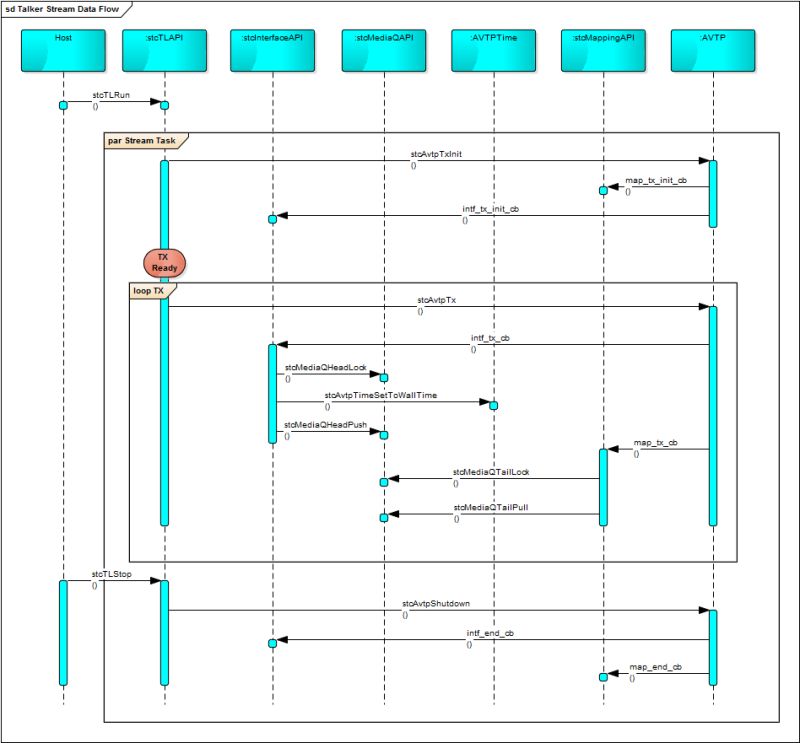The width and height of the screenshot is (800, 743).
Task: Click the sd Talker Stream Data Flow title
Action: (60, 9)
